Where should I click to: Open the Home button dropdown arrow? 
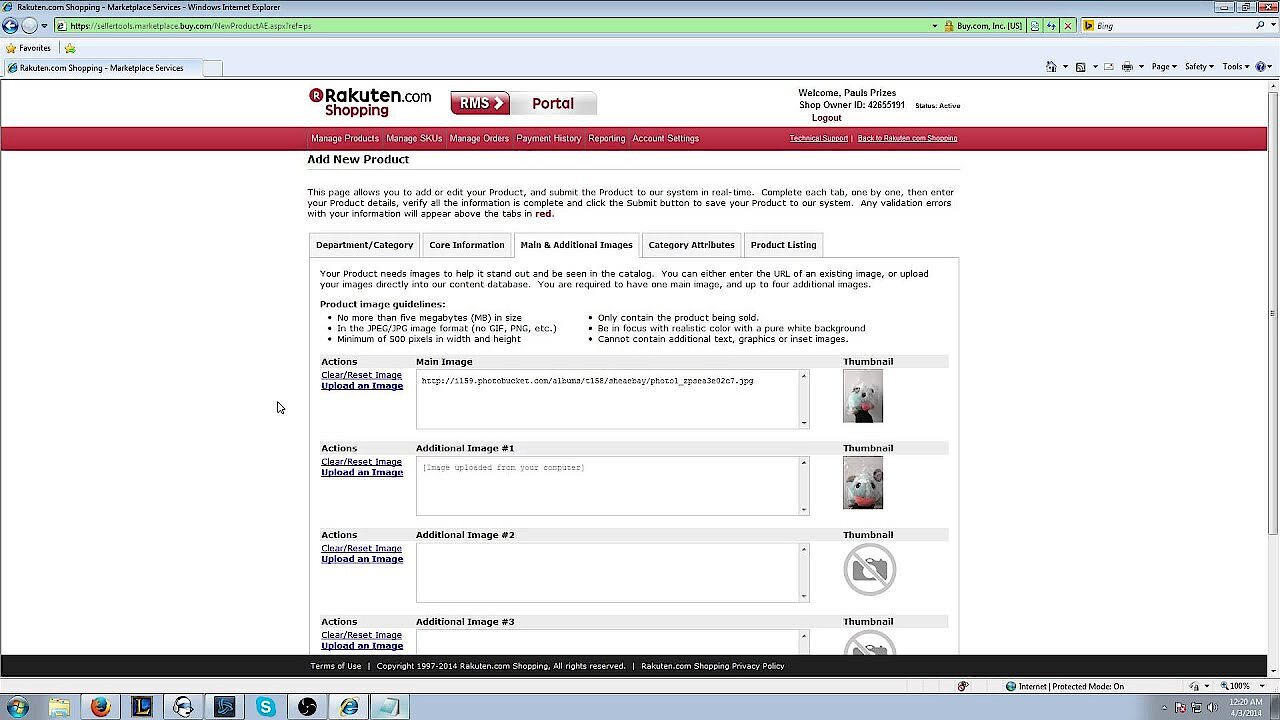point(1065,67)
